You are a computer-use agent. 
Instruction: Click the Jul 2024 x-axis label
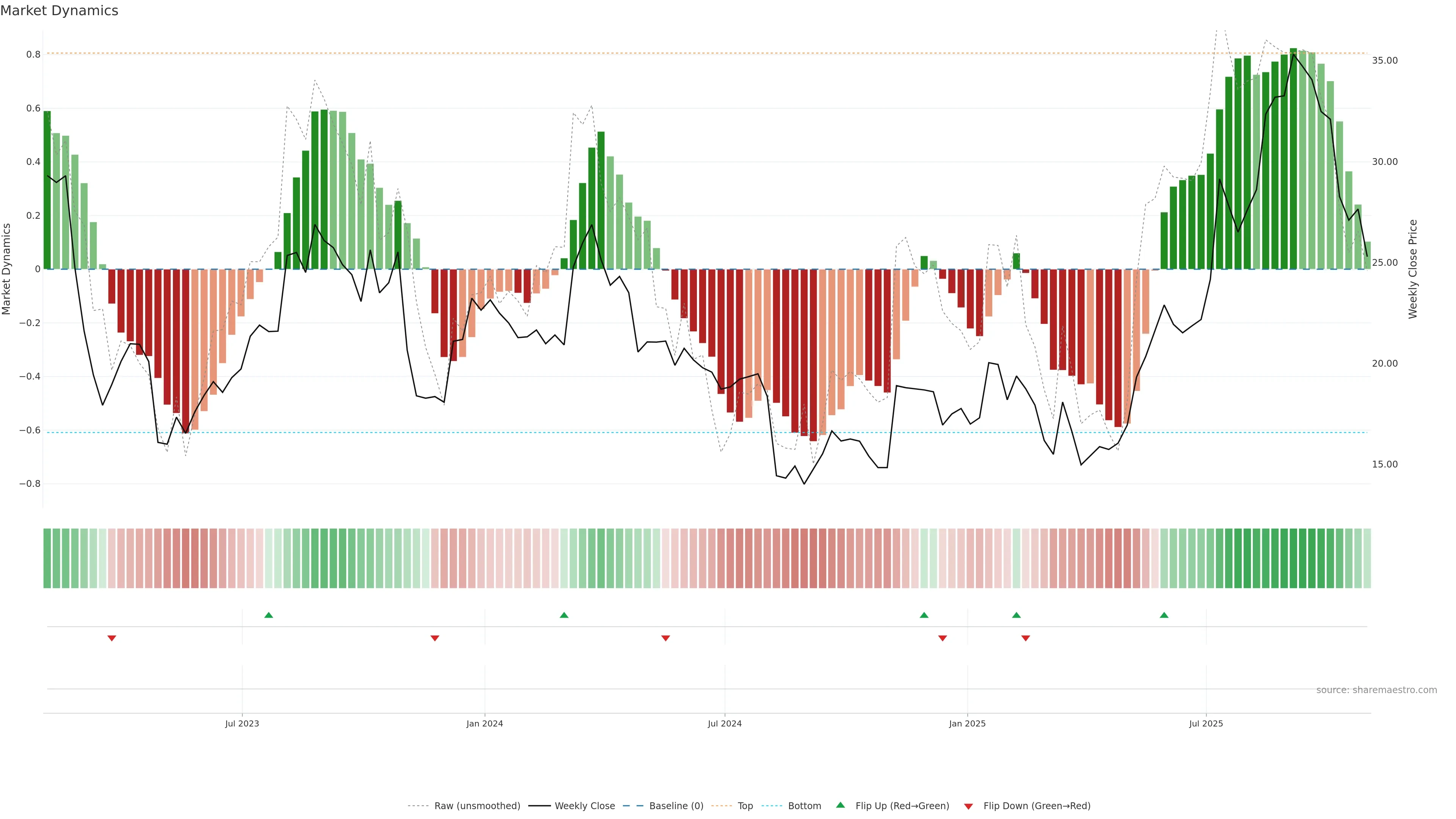(x=725, y=723)
